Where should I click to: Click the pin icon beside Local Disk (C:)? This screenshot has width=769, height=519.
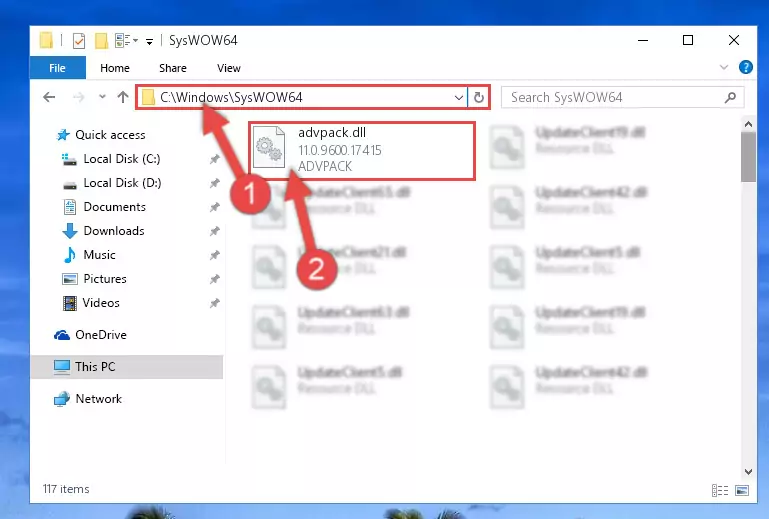coord(214,159)
